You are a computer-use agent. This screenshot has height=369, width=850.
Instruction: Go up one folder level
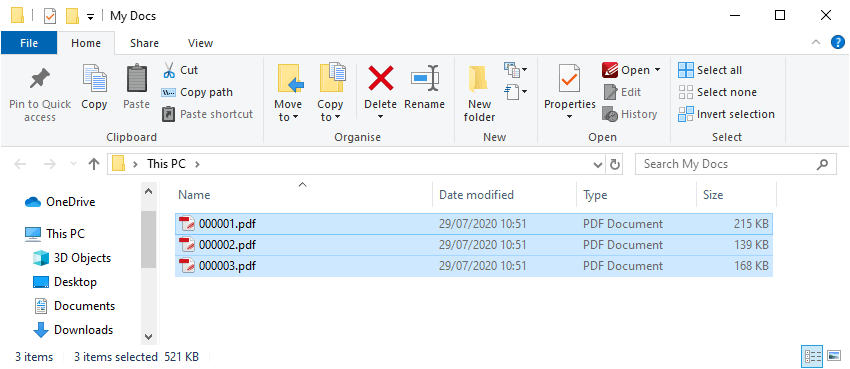point(94,164)
